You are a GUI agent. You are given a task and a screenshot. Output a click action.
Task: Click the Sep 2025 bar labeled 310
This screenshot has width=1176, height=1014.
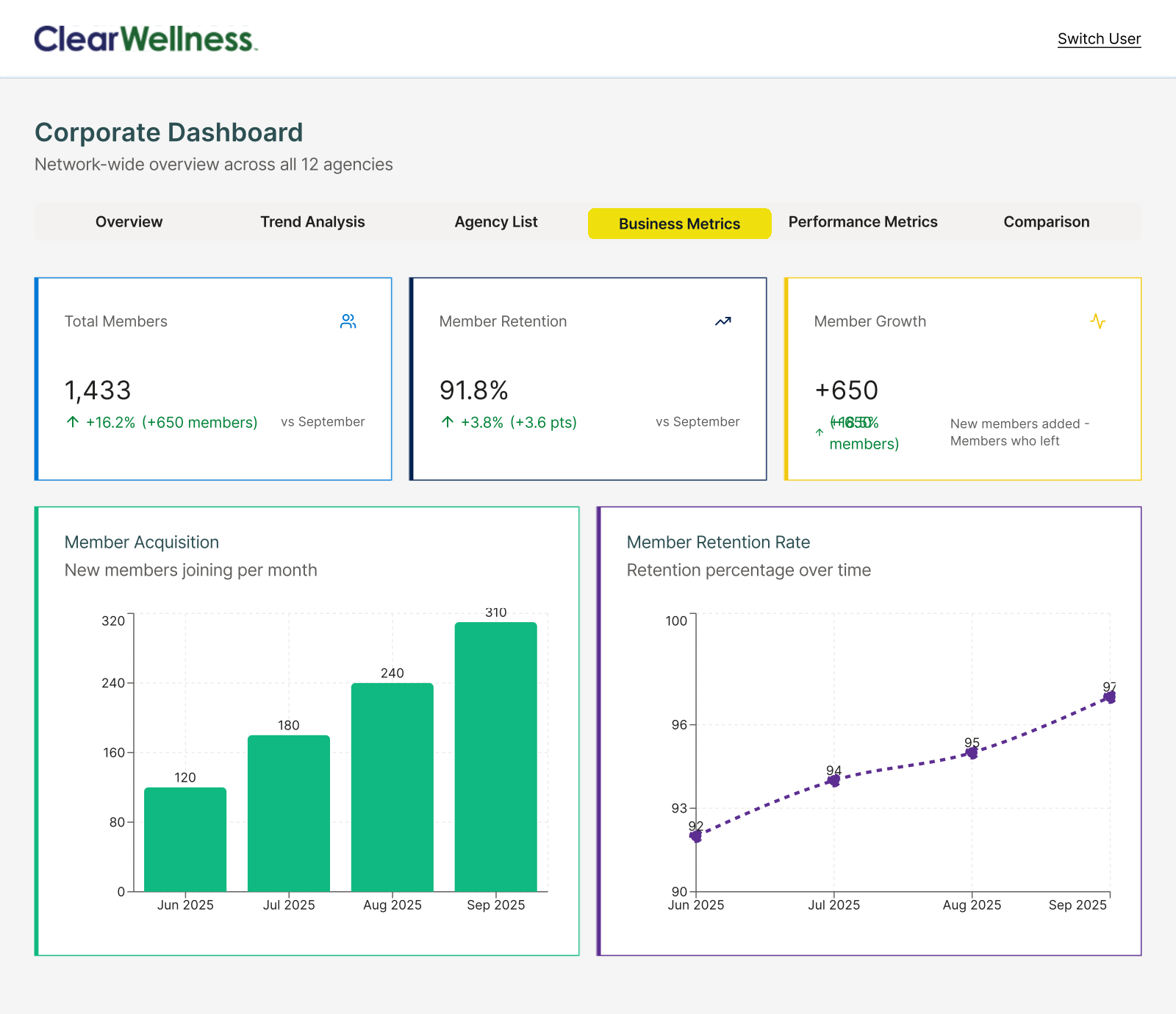coord(496,757)
